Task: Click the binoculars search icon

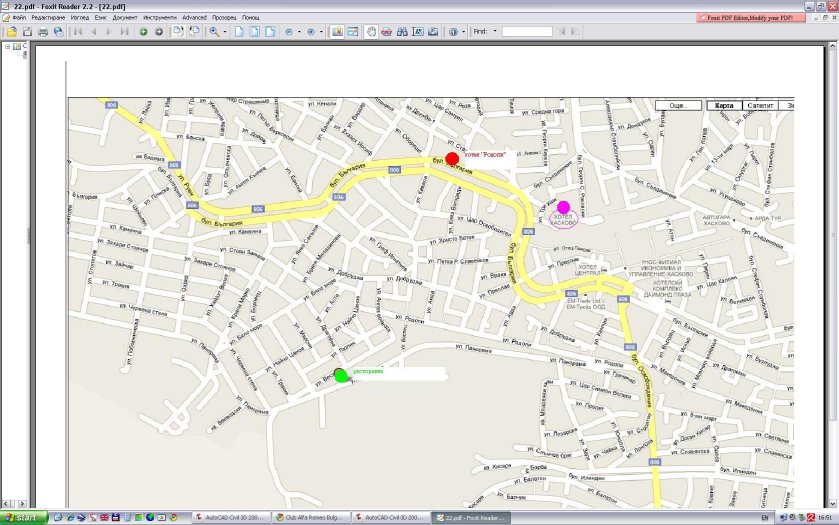Action: [402, 32]
